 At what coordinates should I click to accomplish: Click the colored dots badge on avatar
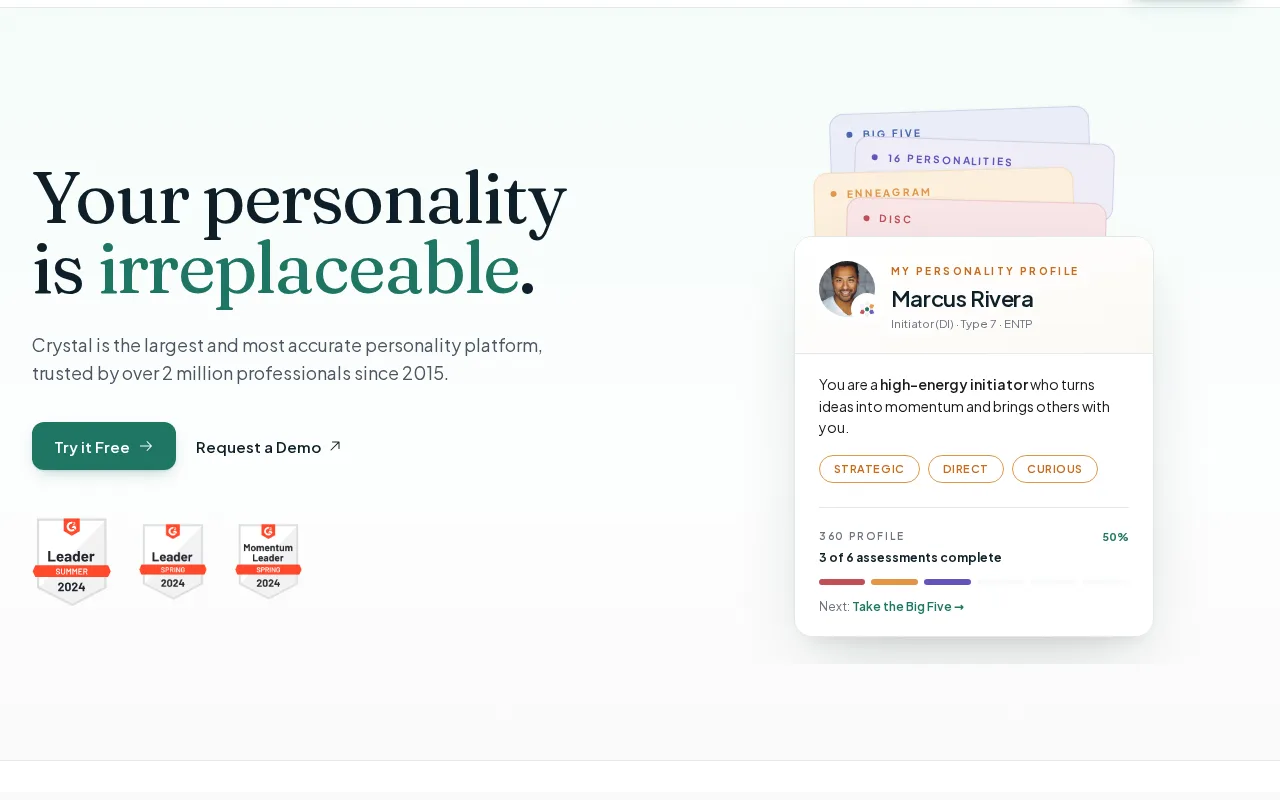[x=867, y=309]
